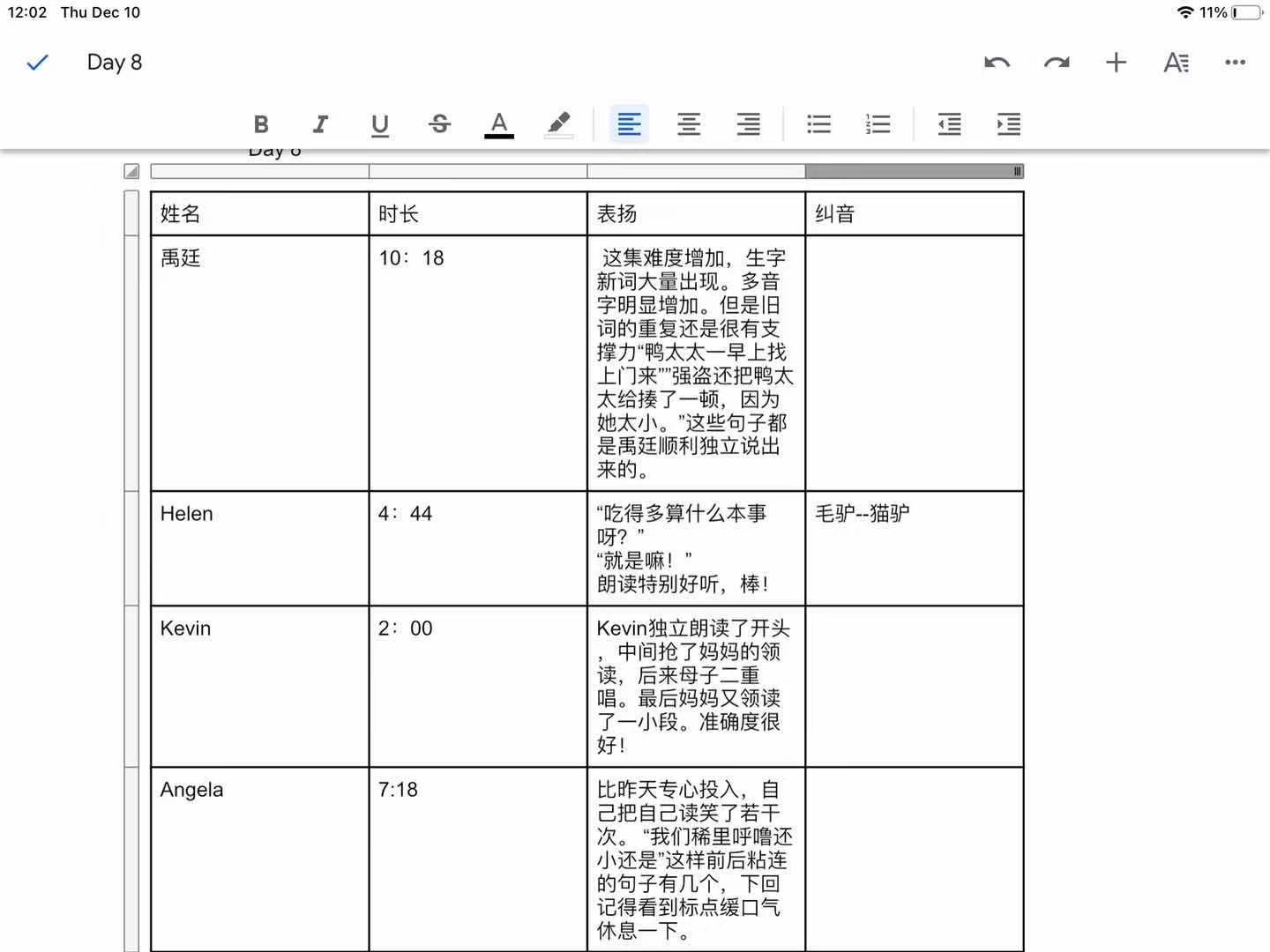Redo the last undone change
Viewport: 1270px width, 952px height.
click(x=1056, y=63)
